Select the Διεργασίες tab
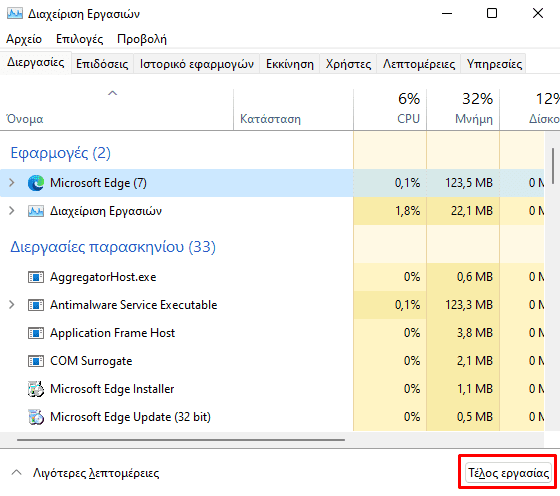 pyautogui.click(x=35, y=62)
